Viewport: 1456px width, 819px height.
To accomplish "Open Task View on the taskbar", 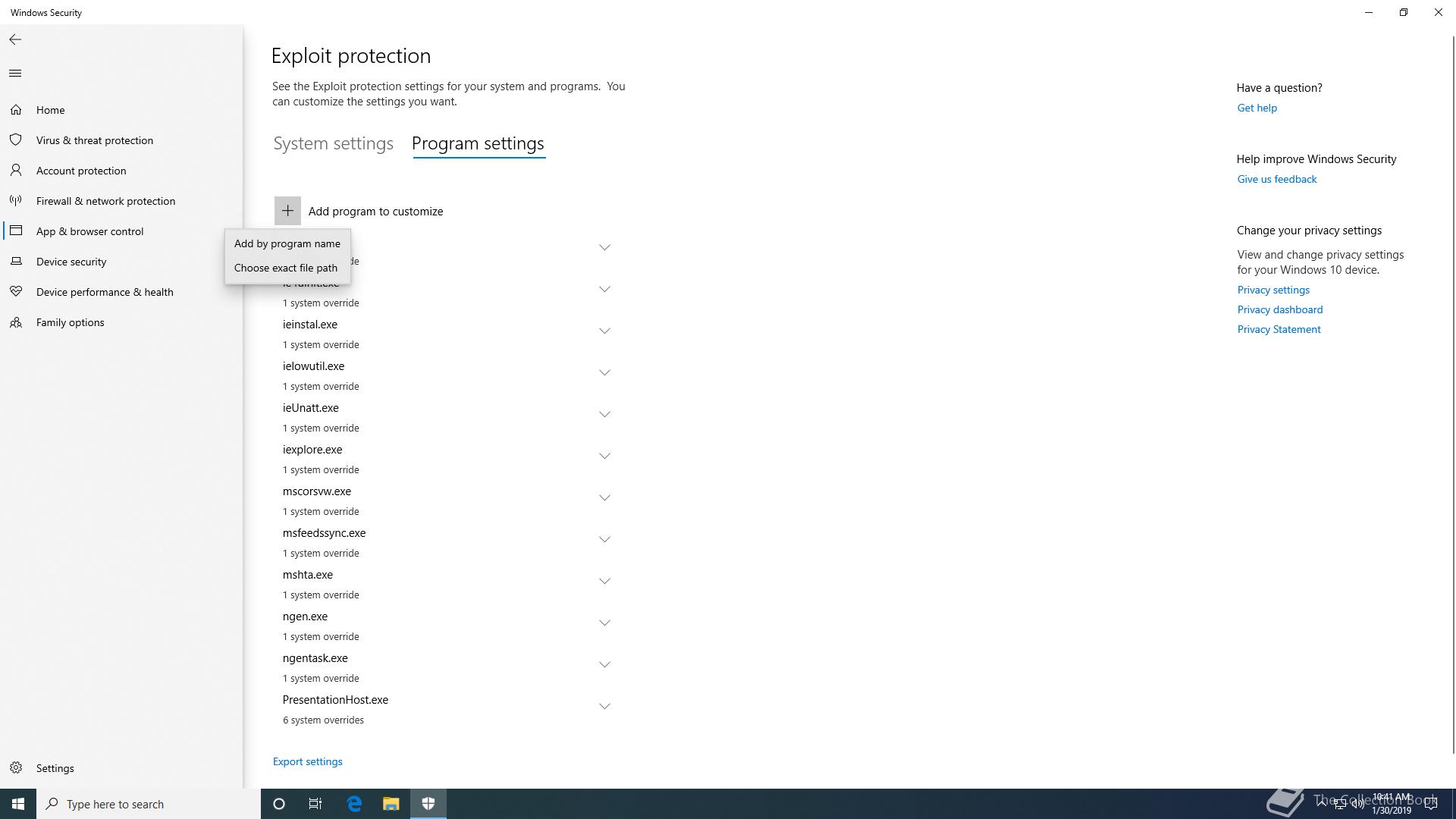I will point(315,804).
